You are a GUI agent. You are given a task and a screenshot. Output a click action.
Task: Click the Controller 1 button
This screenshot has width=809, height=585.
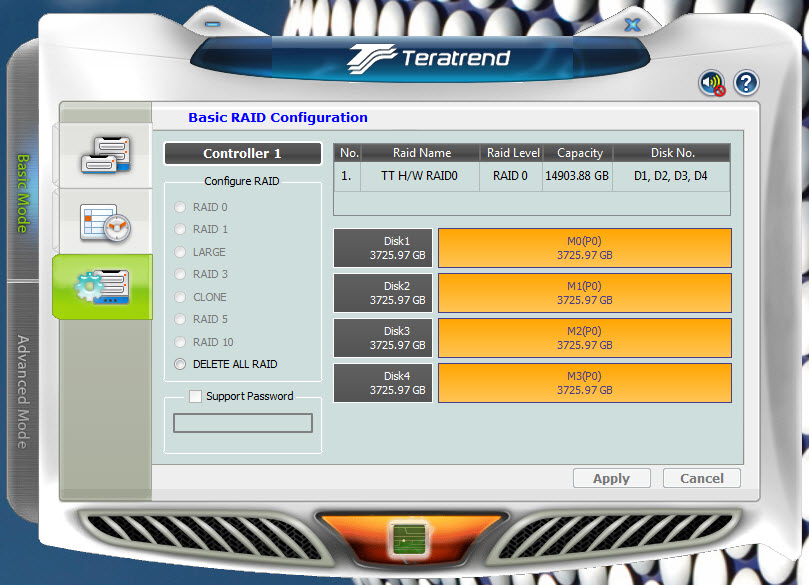pos(242,153)
